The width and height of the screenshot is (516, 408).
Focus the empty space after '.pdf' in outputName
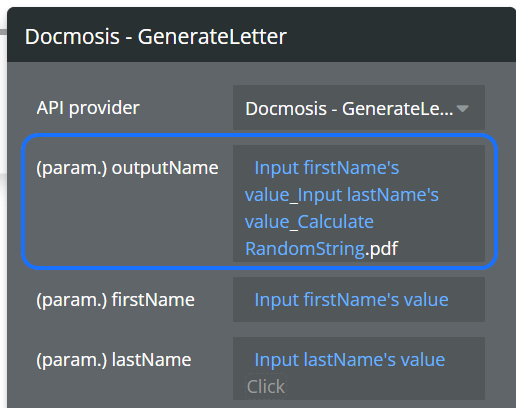440,248
